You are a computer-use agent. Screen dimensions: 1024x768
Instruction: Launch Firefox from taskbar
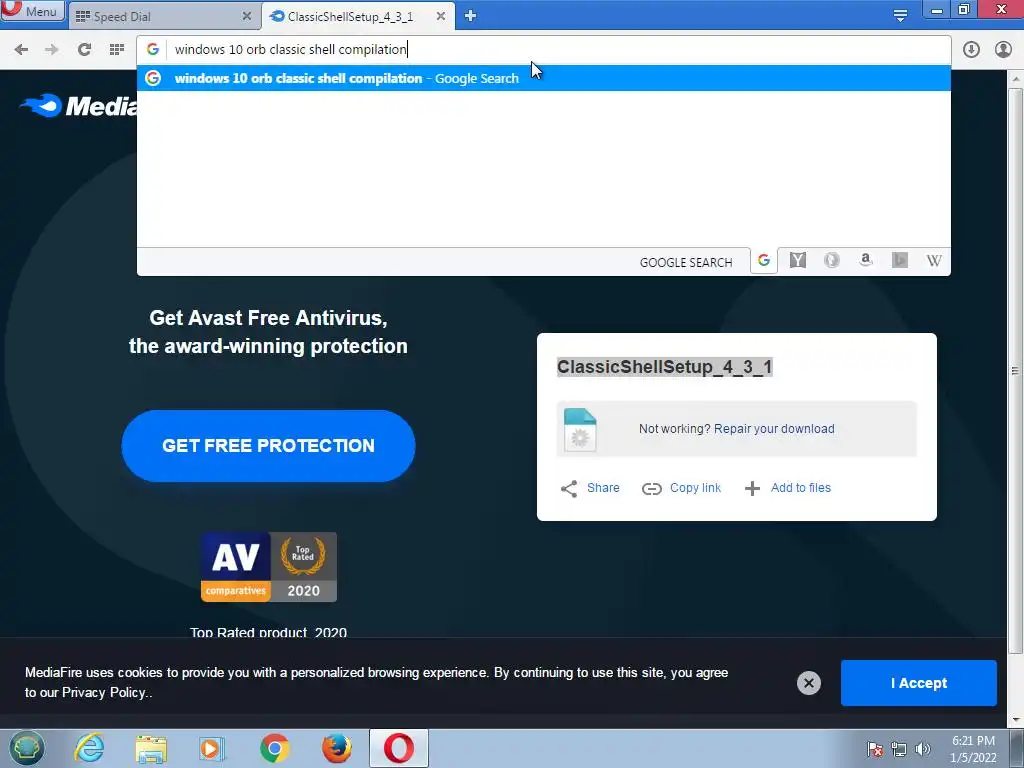[x=336, y=748]
